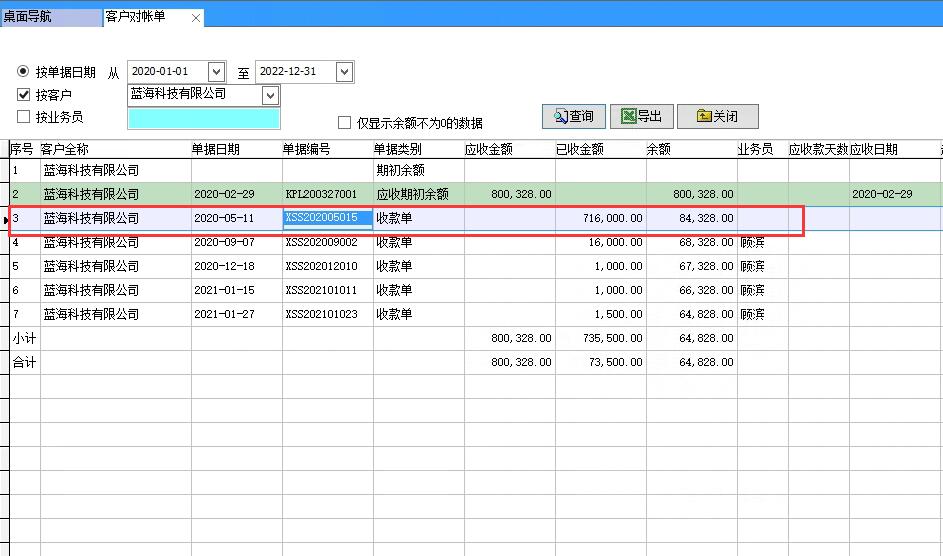The image size is (943, 556).
Task: Tick 仅显示余额不为0的数据 checkbox
Action: point(345,123)
